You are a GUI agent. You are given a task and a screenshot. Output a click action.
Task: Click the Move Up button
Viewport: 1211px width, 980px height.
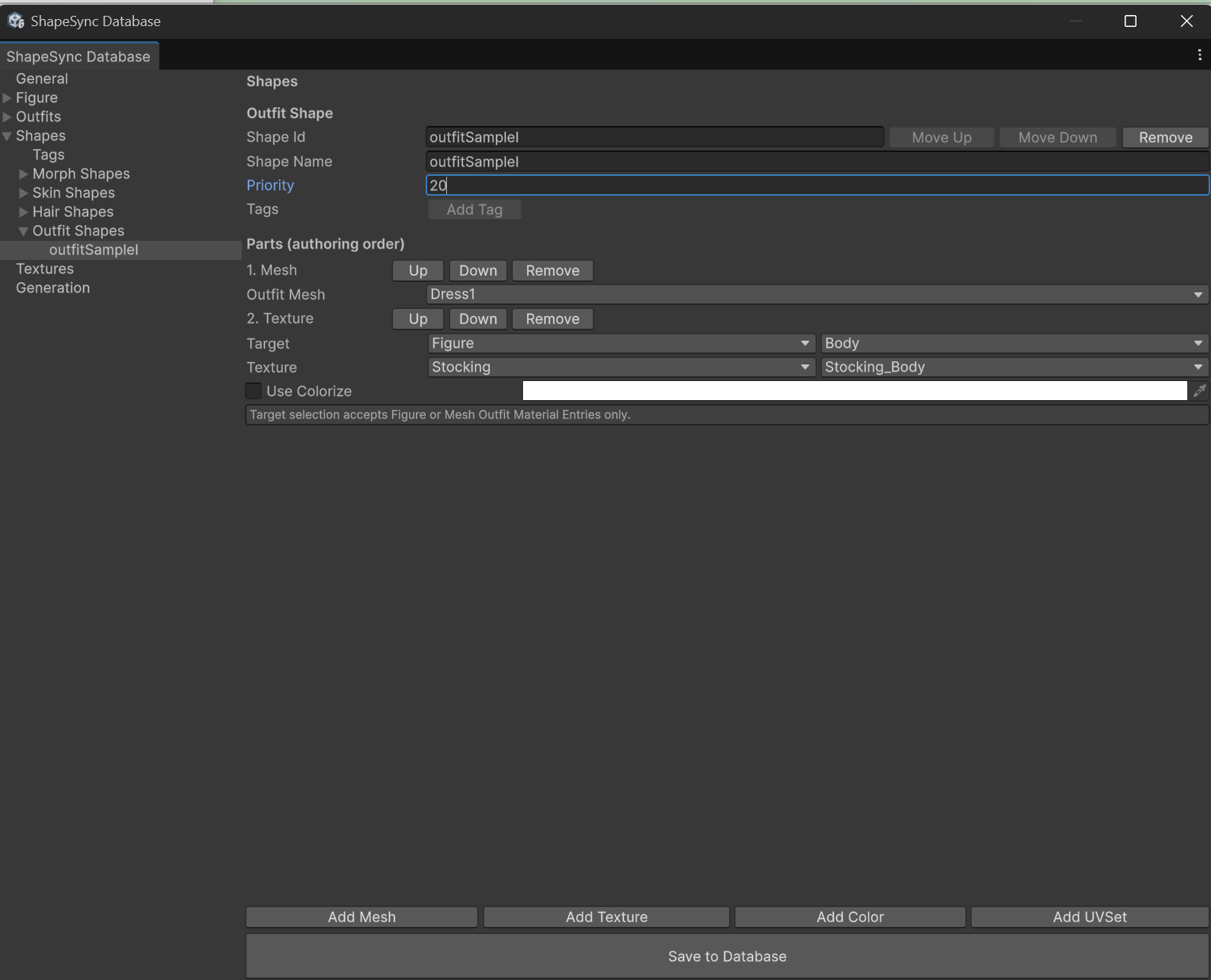[x=942, y=137]
